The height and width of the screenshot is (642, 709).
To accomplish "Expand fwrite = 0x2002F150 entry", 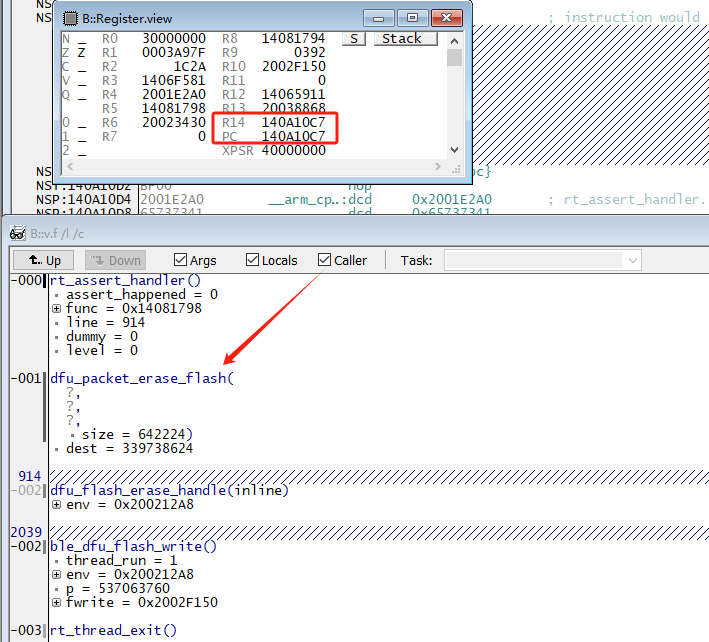I will click(57, 603).
